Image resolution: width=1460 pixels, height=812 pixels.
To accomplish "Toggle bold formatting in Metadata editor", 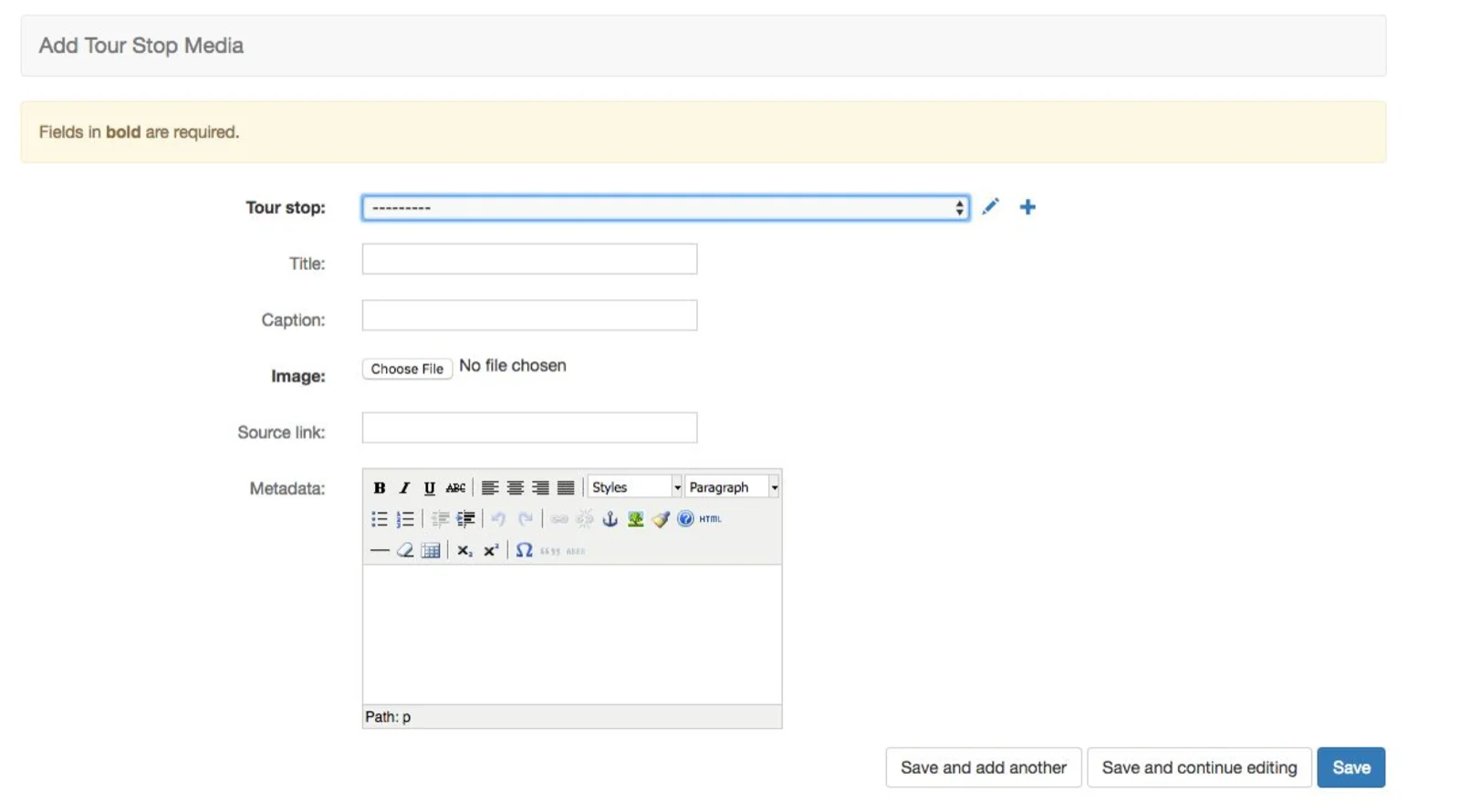I will (380, 488).
